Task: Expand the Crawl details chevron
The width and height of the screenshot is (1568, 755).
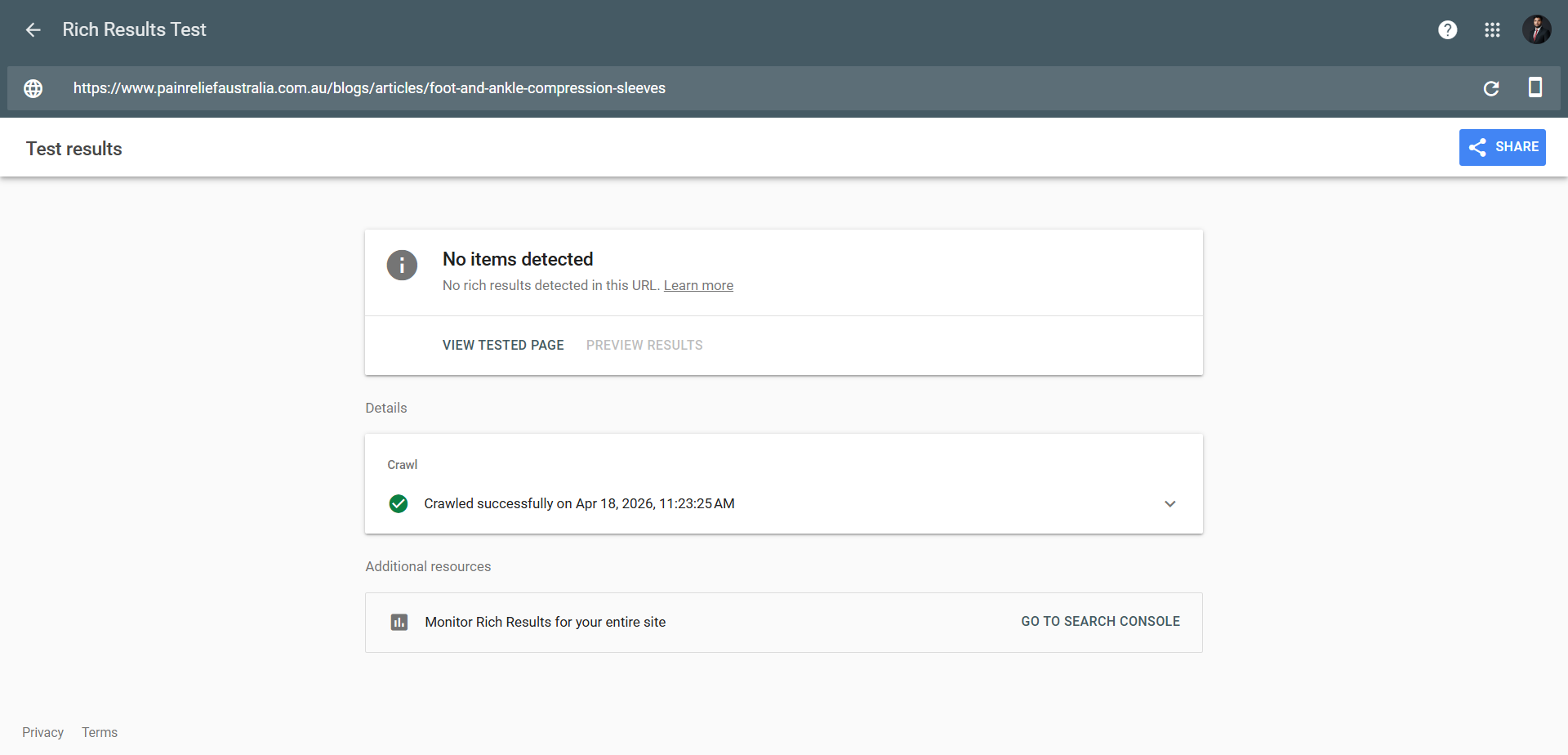Action: point(1169,504)
